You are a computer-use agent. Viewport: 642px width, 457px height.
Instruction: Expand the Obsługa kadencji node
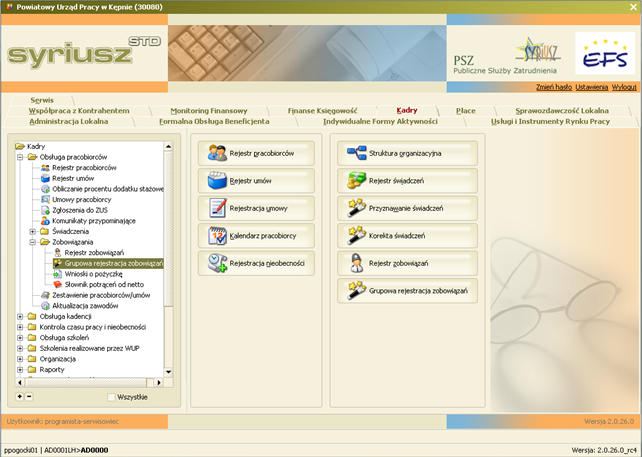click(x=20, y=317)
